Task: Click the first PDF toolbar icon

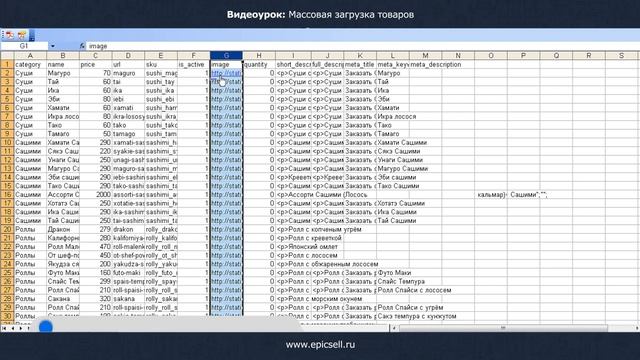Action: point(10,35)
